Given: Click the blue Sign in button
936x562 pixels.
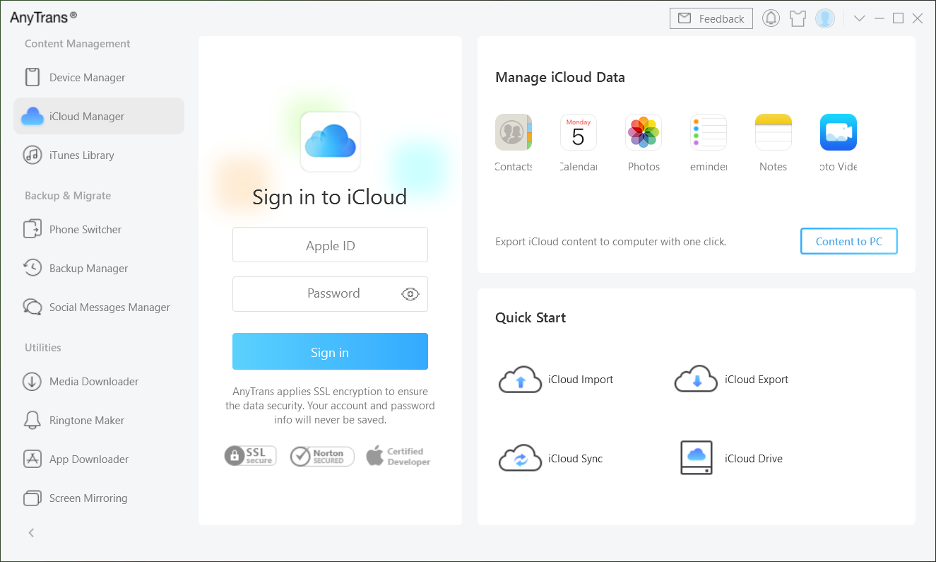Looking at the screenshot, I should [x=330, y=352].
